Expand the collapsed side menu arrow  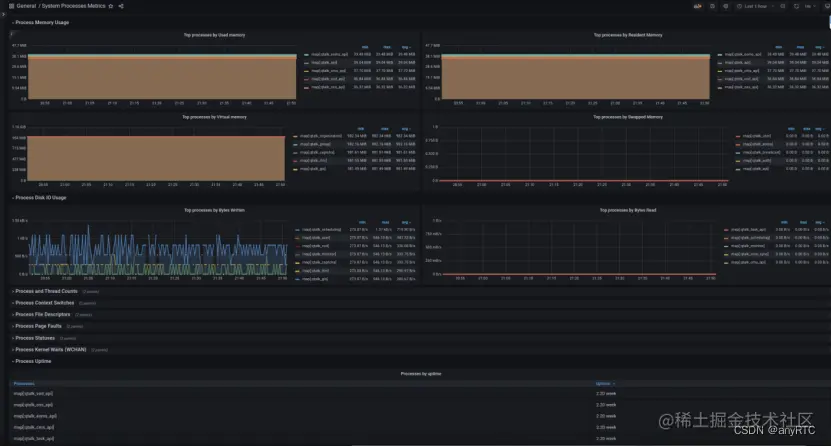click(3, 14)
